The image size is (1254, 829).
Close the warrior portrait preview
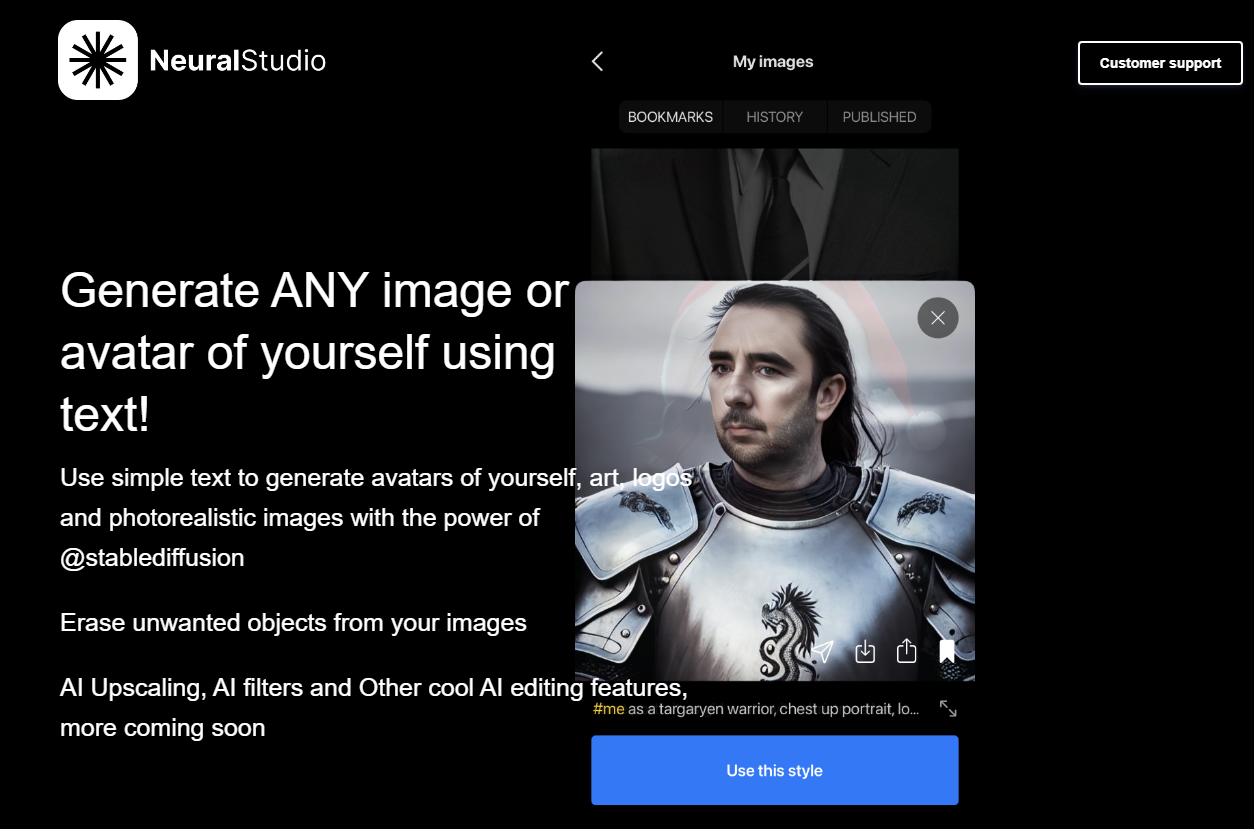(938, 318)
